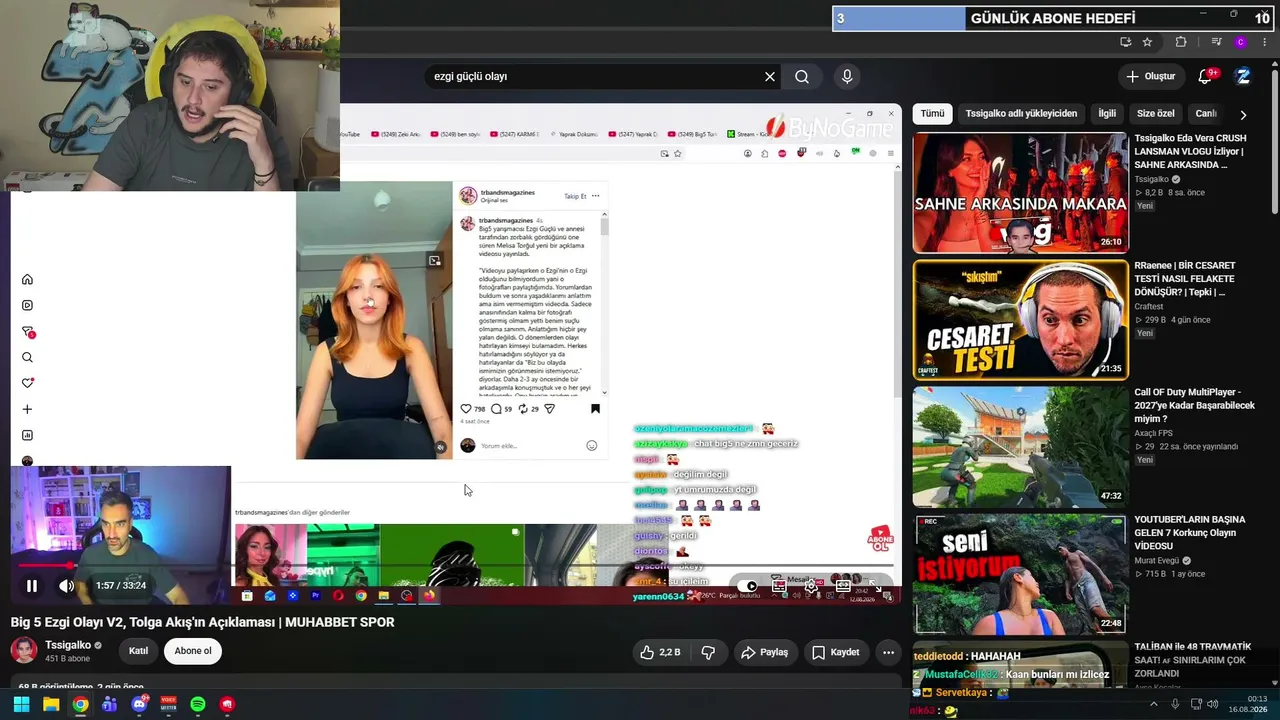The image size is (1280, 720).
Task: Click install app icon in address bar
Action: coord(1126,42)
